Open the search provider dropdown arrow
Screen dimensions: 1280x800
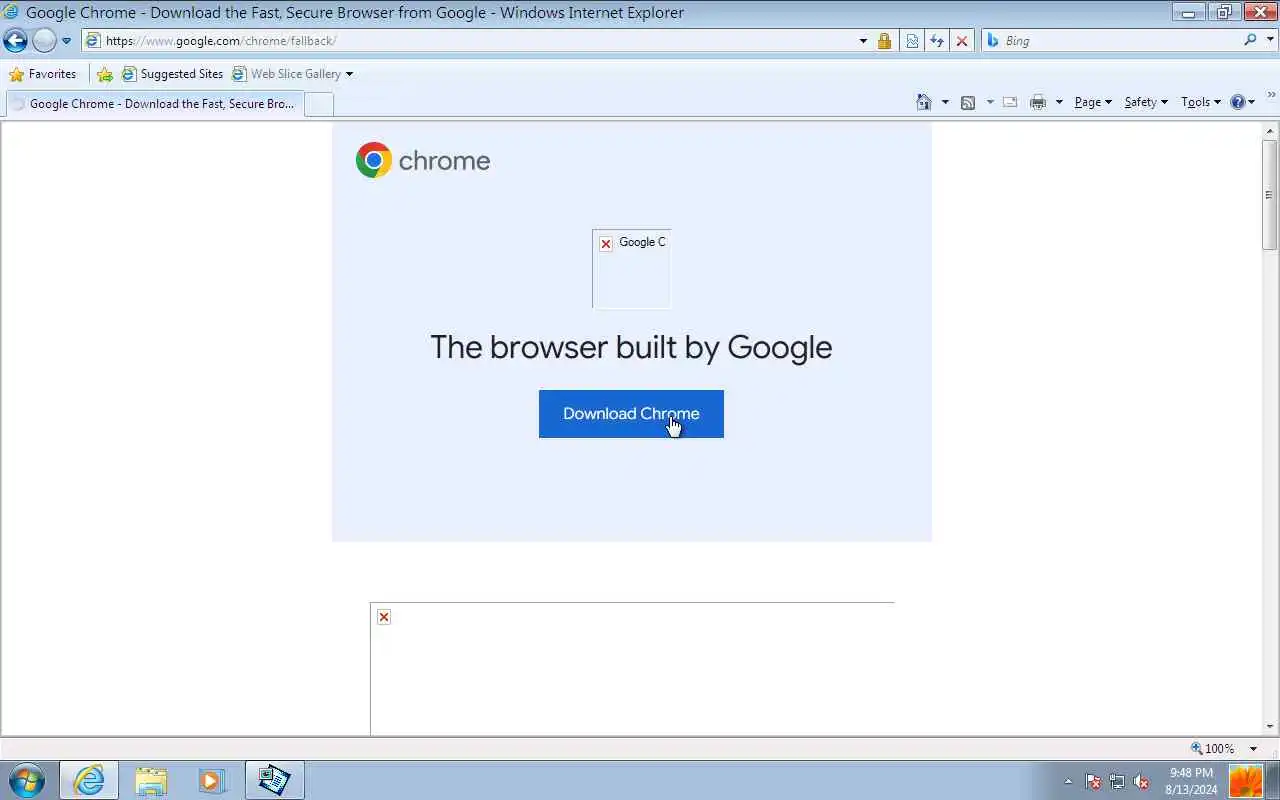point(1270,41)
